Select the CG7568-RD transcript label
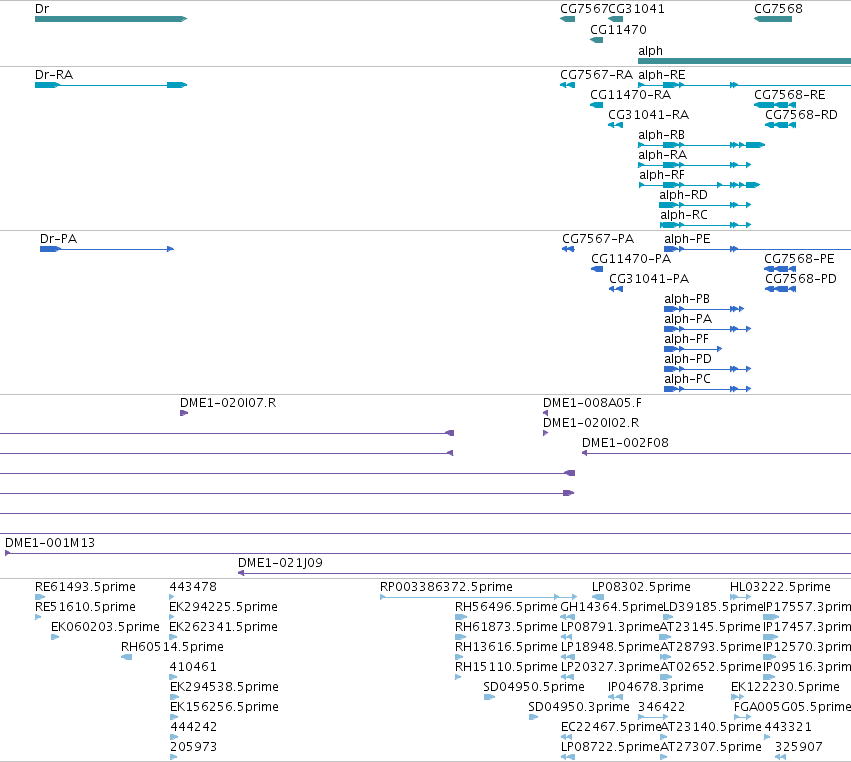This screenshot has width=851, height=762. pyautogui.click(x=801, y=115)
